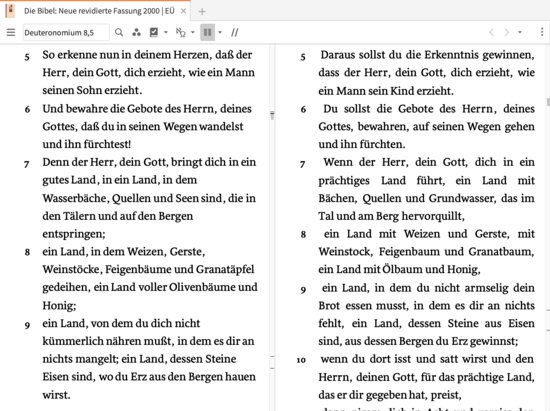The width and height of the screenshot is (550, 411).
Task: Click line 'Denn der Herr, dein Gott, bringt'
Action: [x=149, y=162]
